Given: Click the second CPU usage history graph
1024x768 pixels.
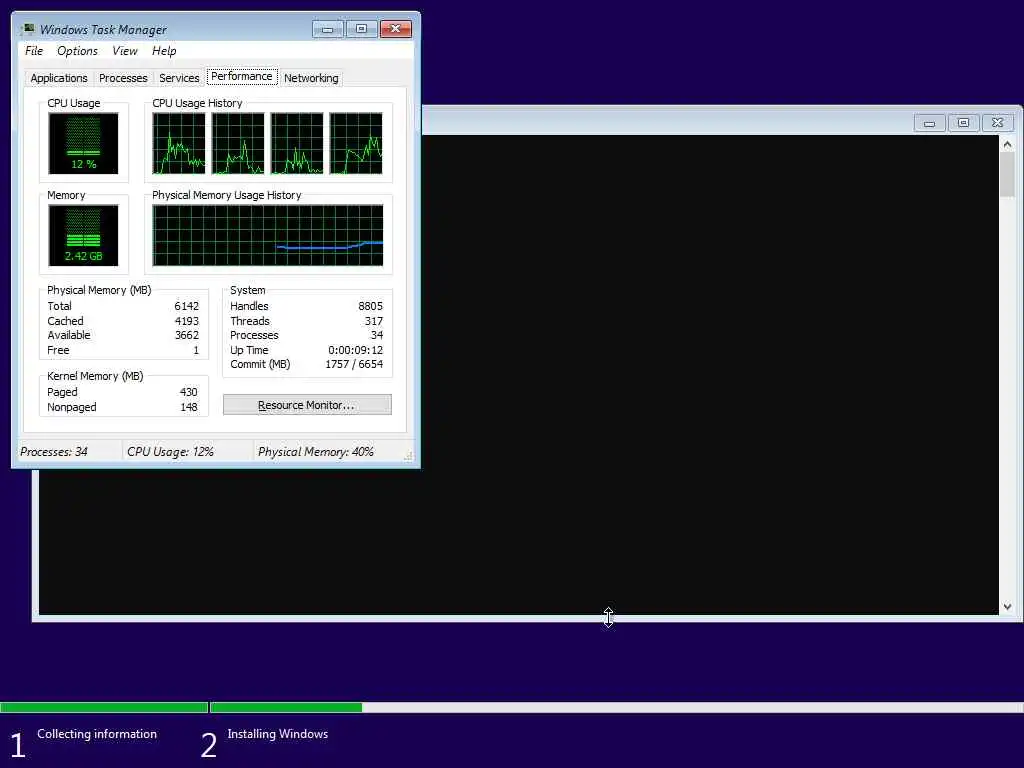Looking at the screenshot, I should pos(238,143).
